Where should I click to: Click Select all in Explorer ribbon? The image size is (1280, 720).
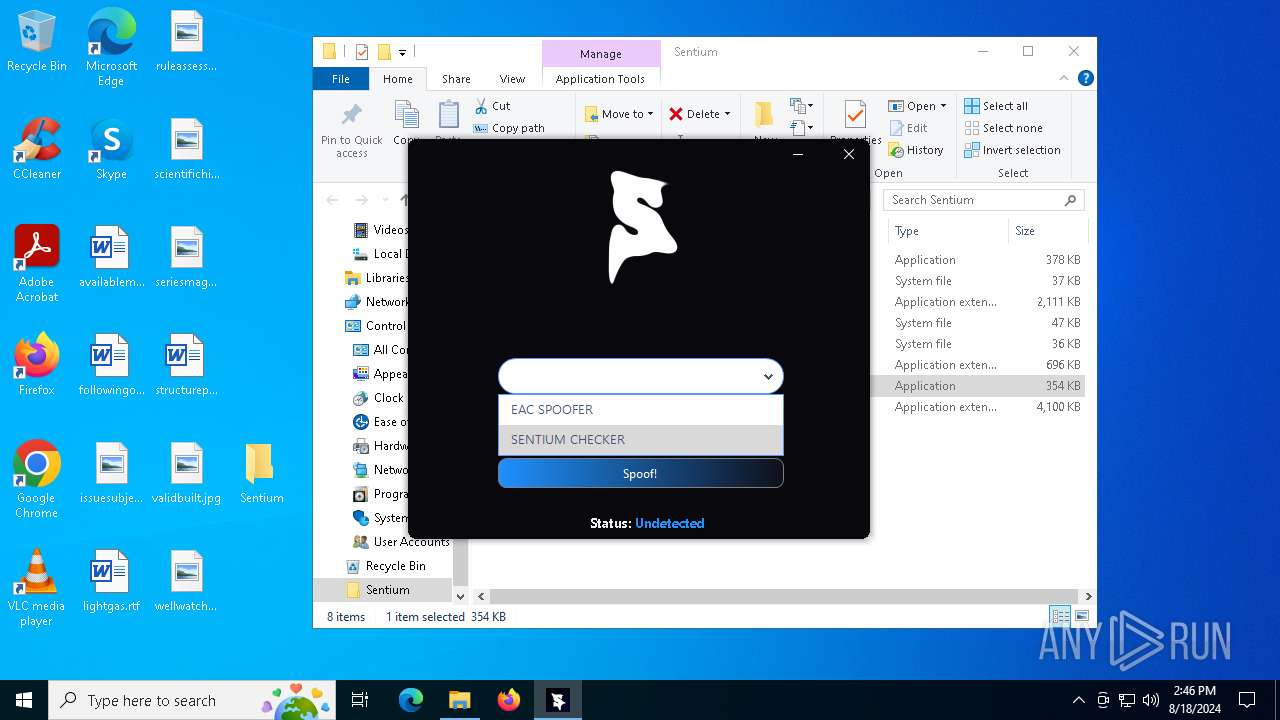point(996,106)
